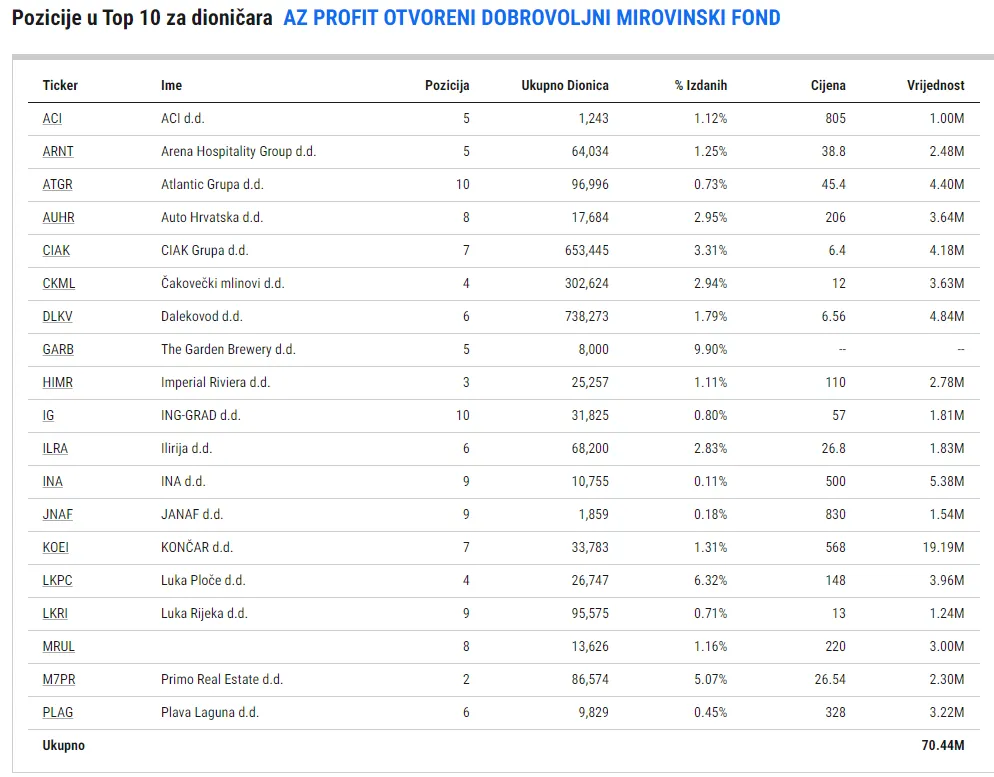Open the DLKV ticker link
The width and height of the screenshot is (994, 777).
pyautogui.click(x=57, y=316)
